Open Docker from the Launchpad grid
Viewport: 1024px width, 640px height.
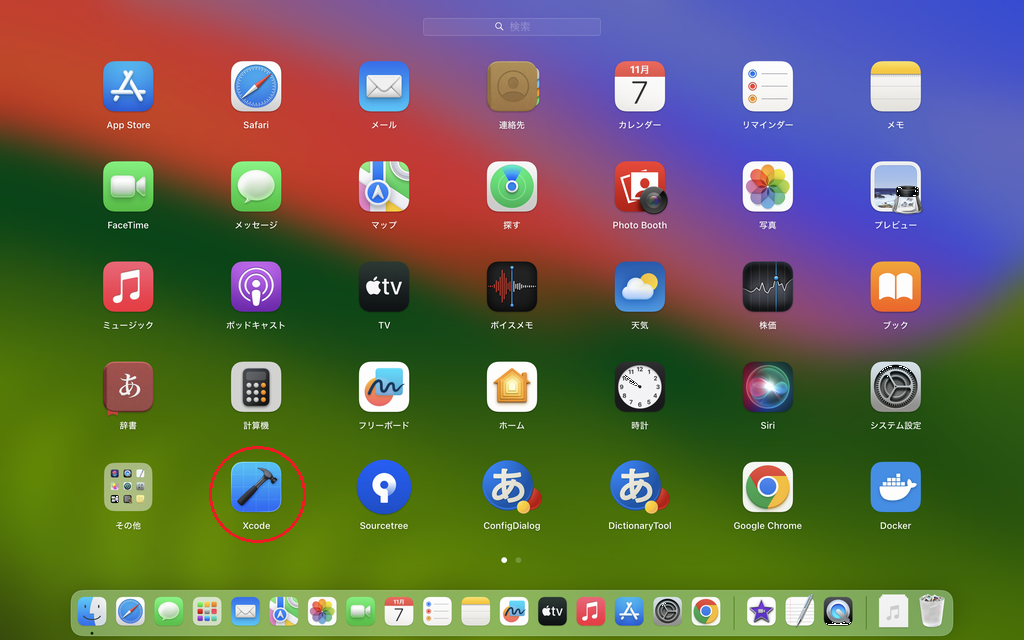(895, 488)
